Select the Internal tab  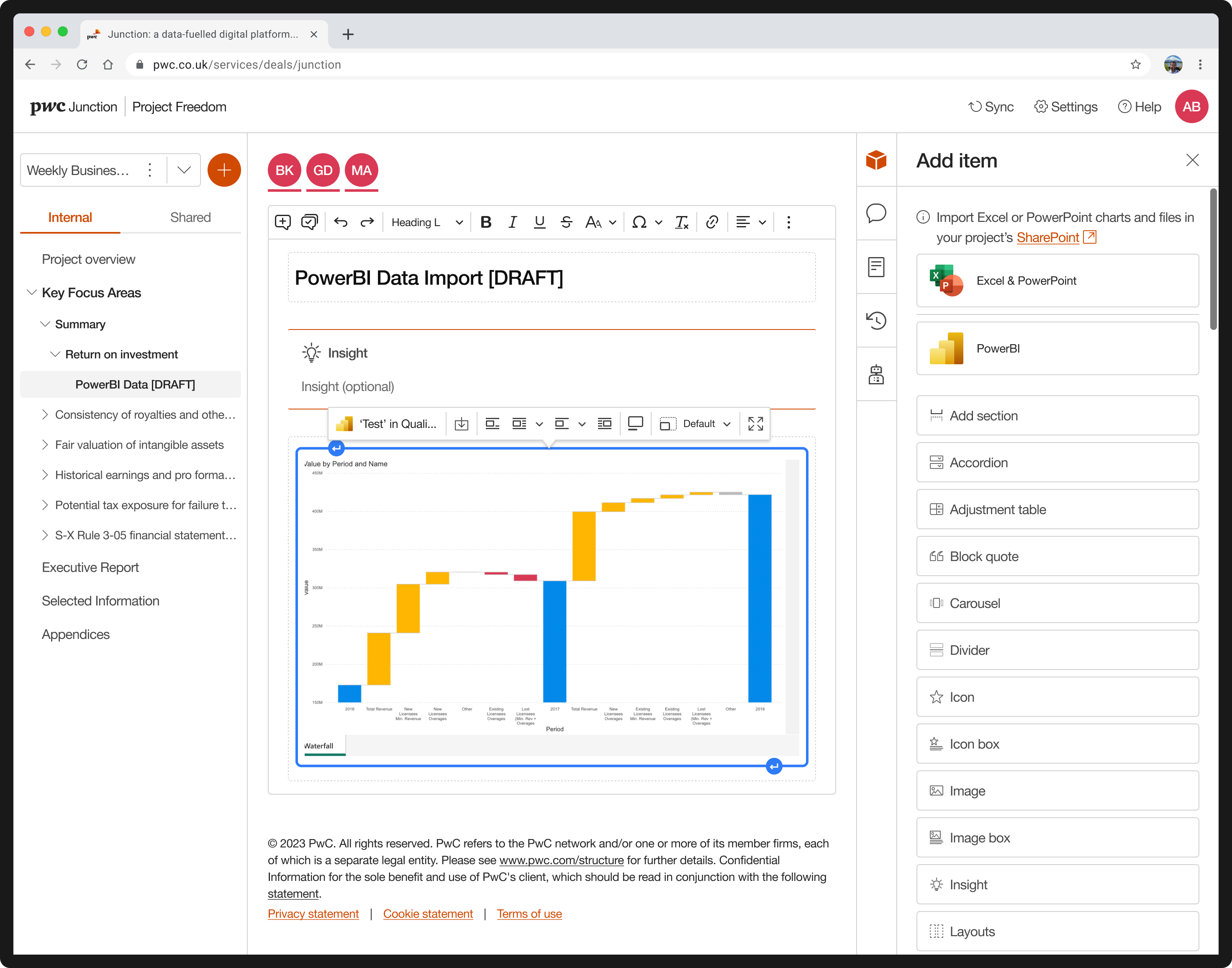click(69, 218)
